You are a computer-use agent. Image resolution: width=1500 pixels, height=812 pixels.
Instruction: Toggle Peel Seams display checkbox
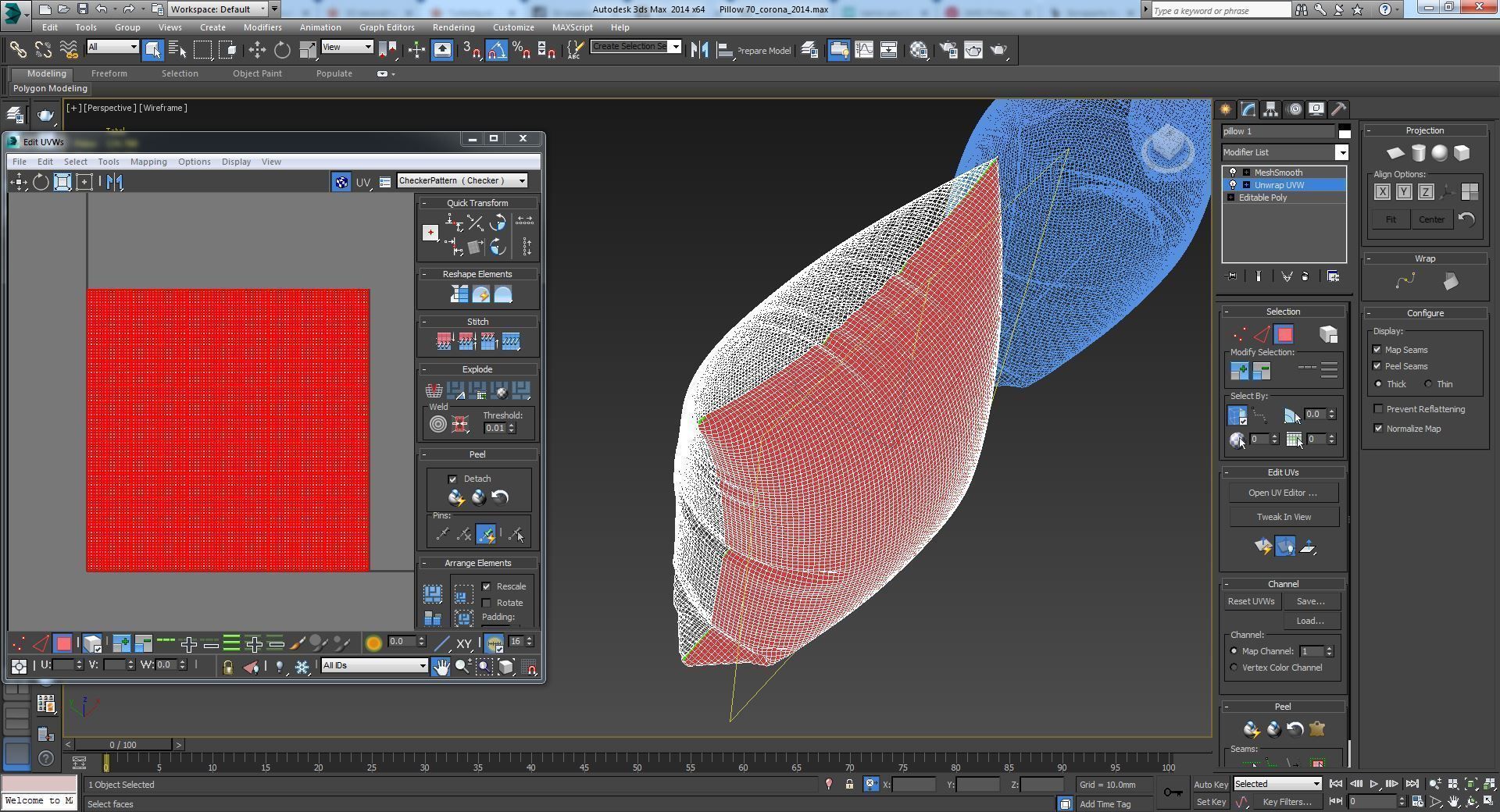tap(1377, 366)
